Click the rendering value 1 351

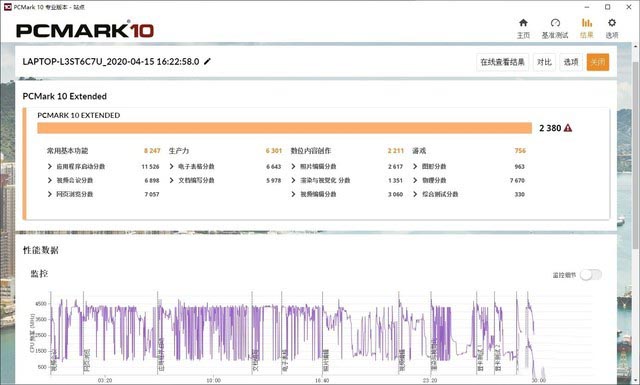(395, 180)
